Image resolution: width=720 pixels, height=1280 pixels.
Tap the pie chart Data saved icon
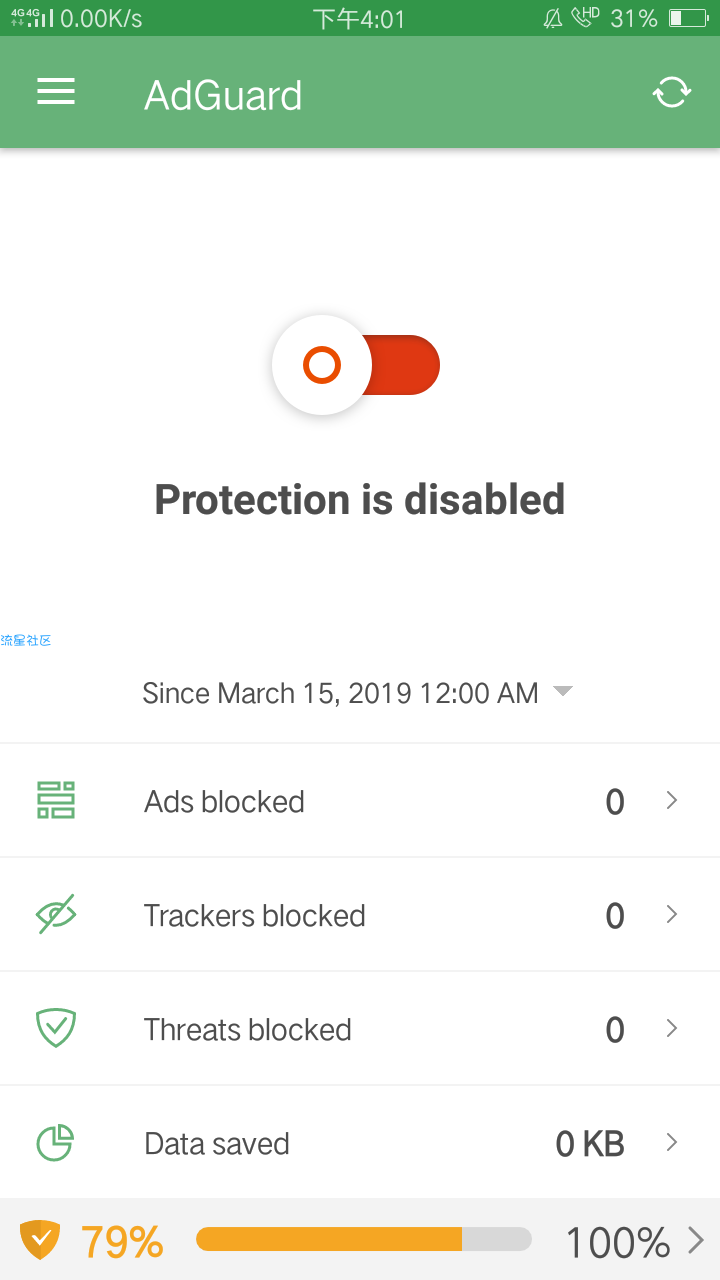(x=56, y=1142)
